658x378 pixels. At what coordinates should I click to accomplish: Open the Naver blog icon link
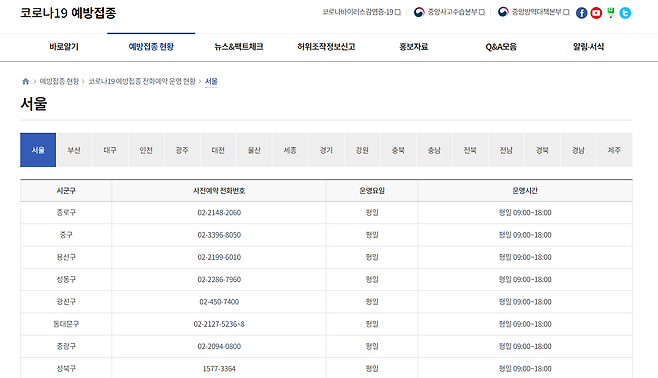point(611,13)
